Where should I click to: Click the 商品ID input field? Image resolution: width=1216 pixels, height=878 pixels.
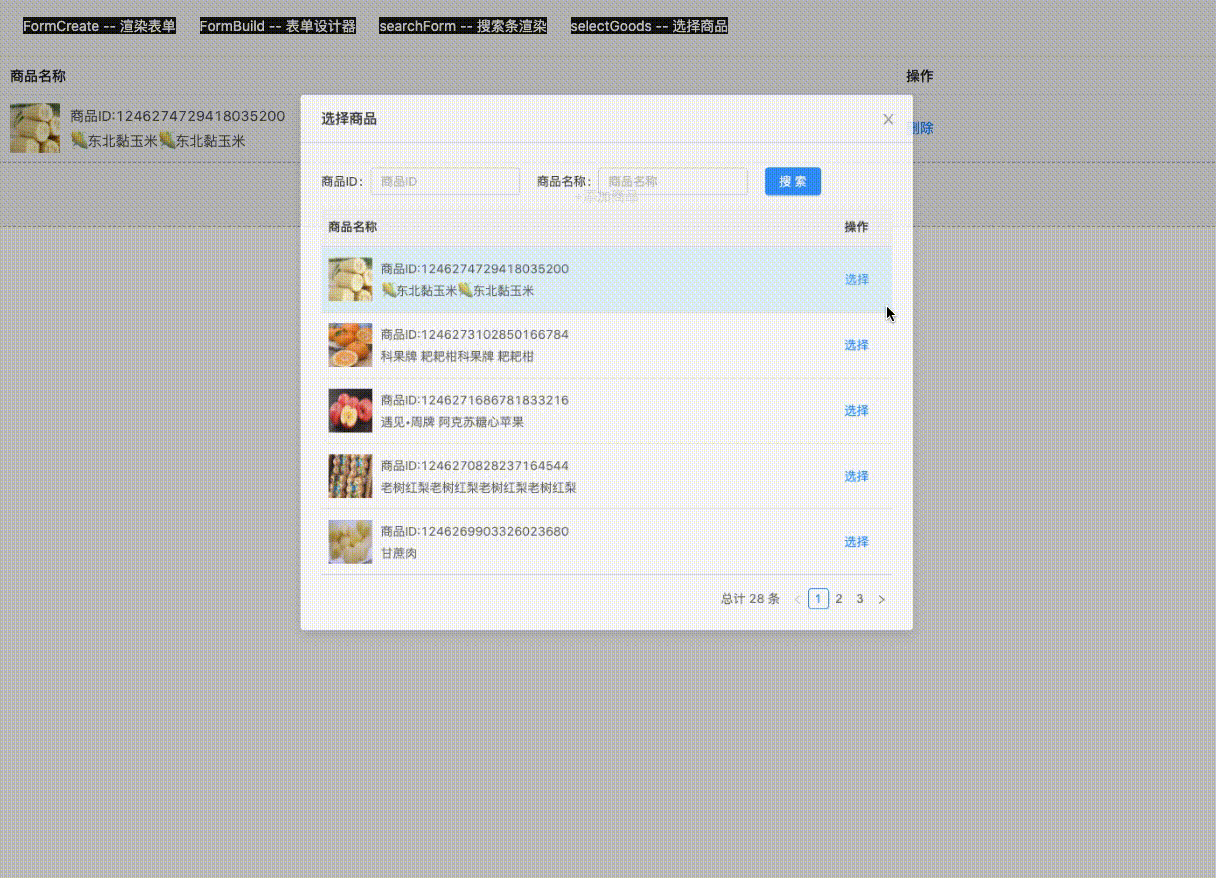(x=445, y=181)
